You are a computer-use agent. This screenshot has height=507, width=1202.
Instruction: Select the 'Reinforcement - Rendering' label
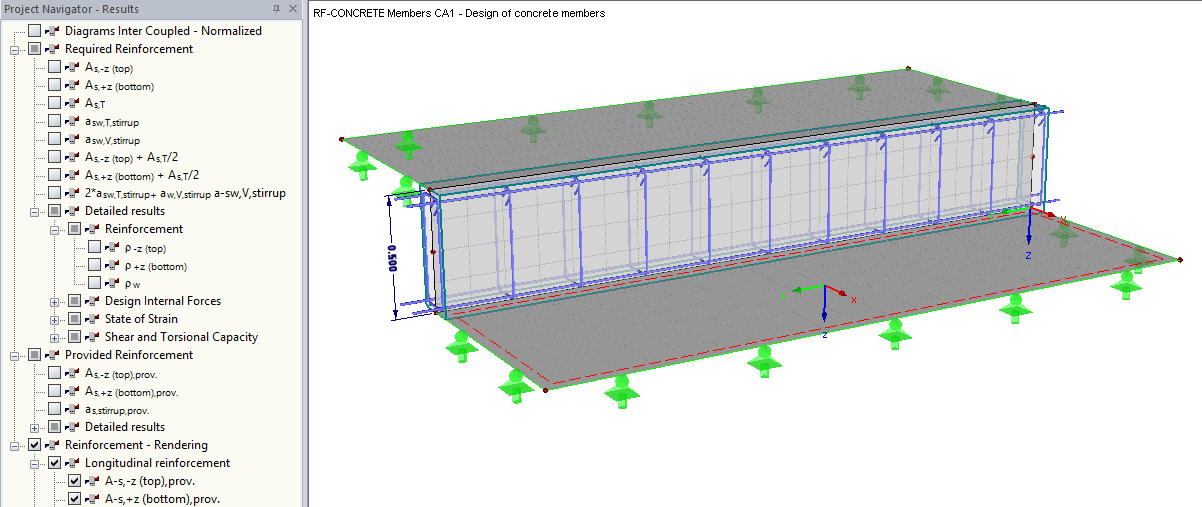(137, 445)
